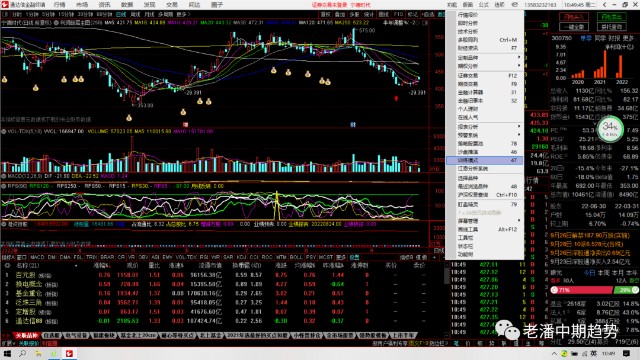This screenshot has width=640, height=360.
Task: Select the 日线 daily period tab
Action: (121, 14)
